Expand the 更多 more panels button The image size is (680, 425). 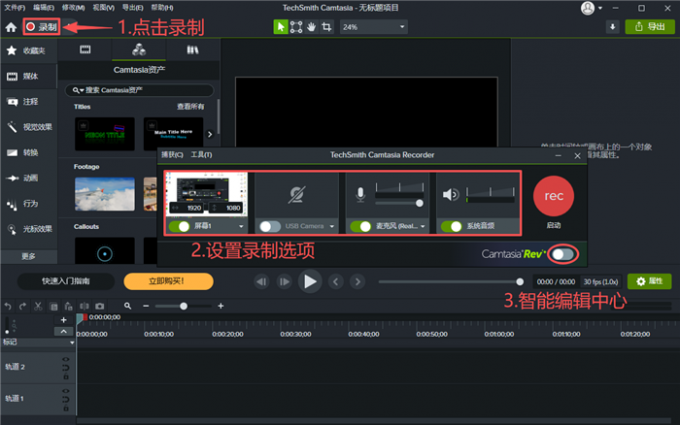[29, 256]
